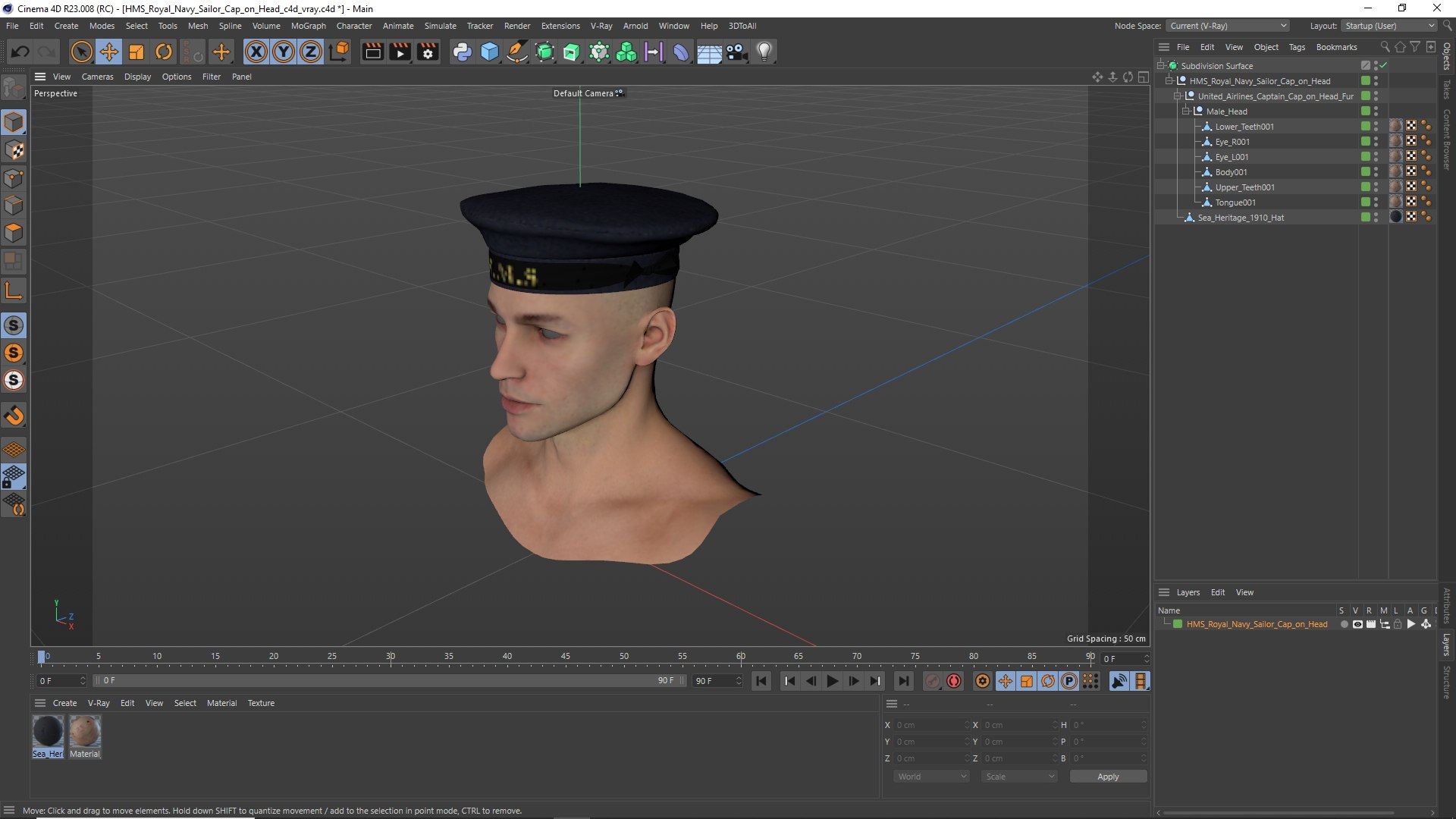Screen dimensions: 1456x819
Task: Open the World coordinate system dropdown
Action: pyautogui.click(x=931, y=777)
